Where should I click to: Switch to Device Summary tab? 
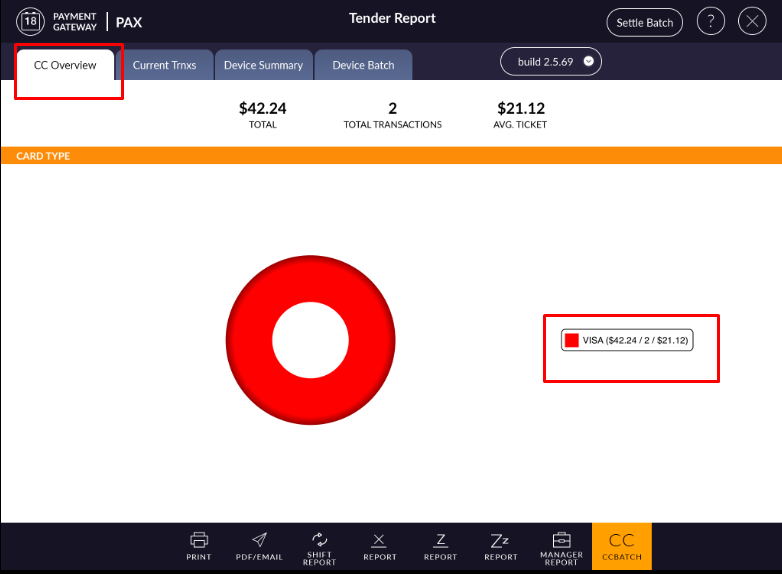263,65
